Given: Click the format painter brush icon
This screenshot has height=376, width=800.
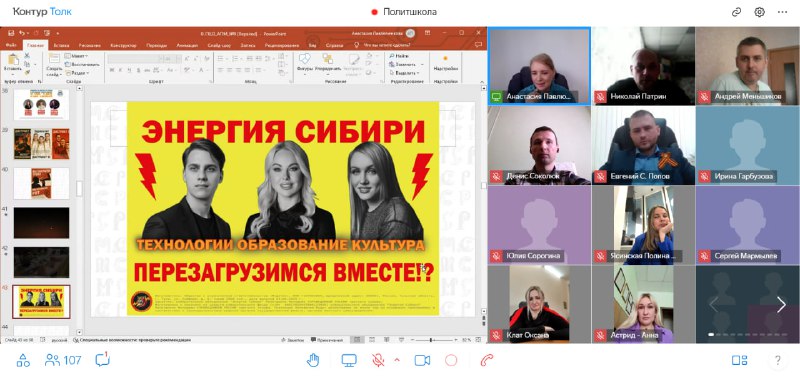Looking at the screenshot, I should point(27,72).
